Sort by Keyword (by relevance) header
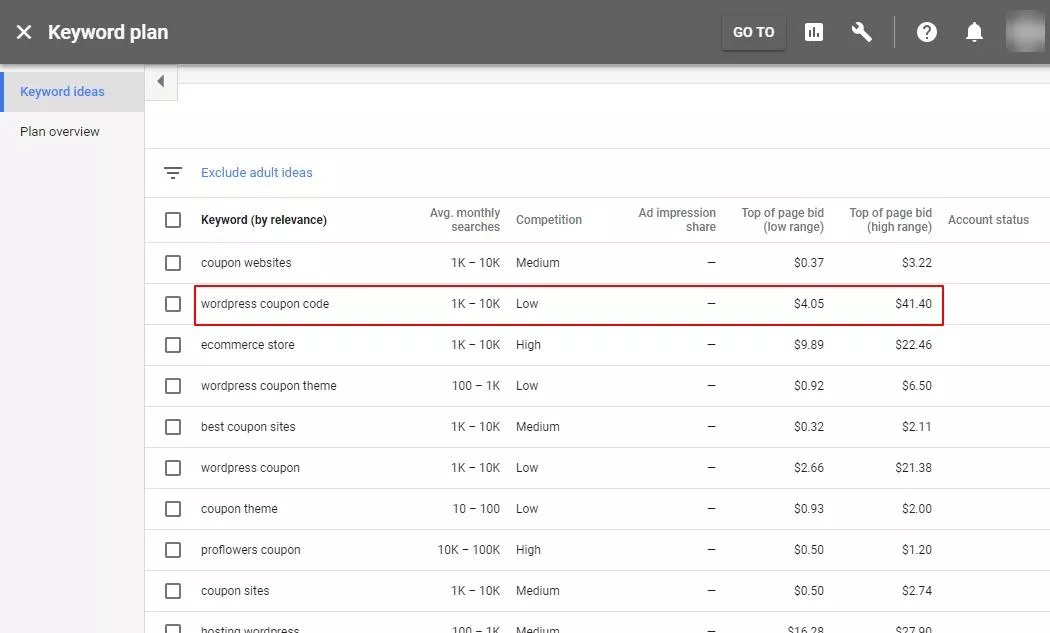Viewport: 1050px width, 633px height. tap(264, 220)
